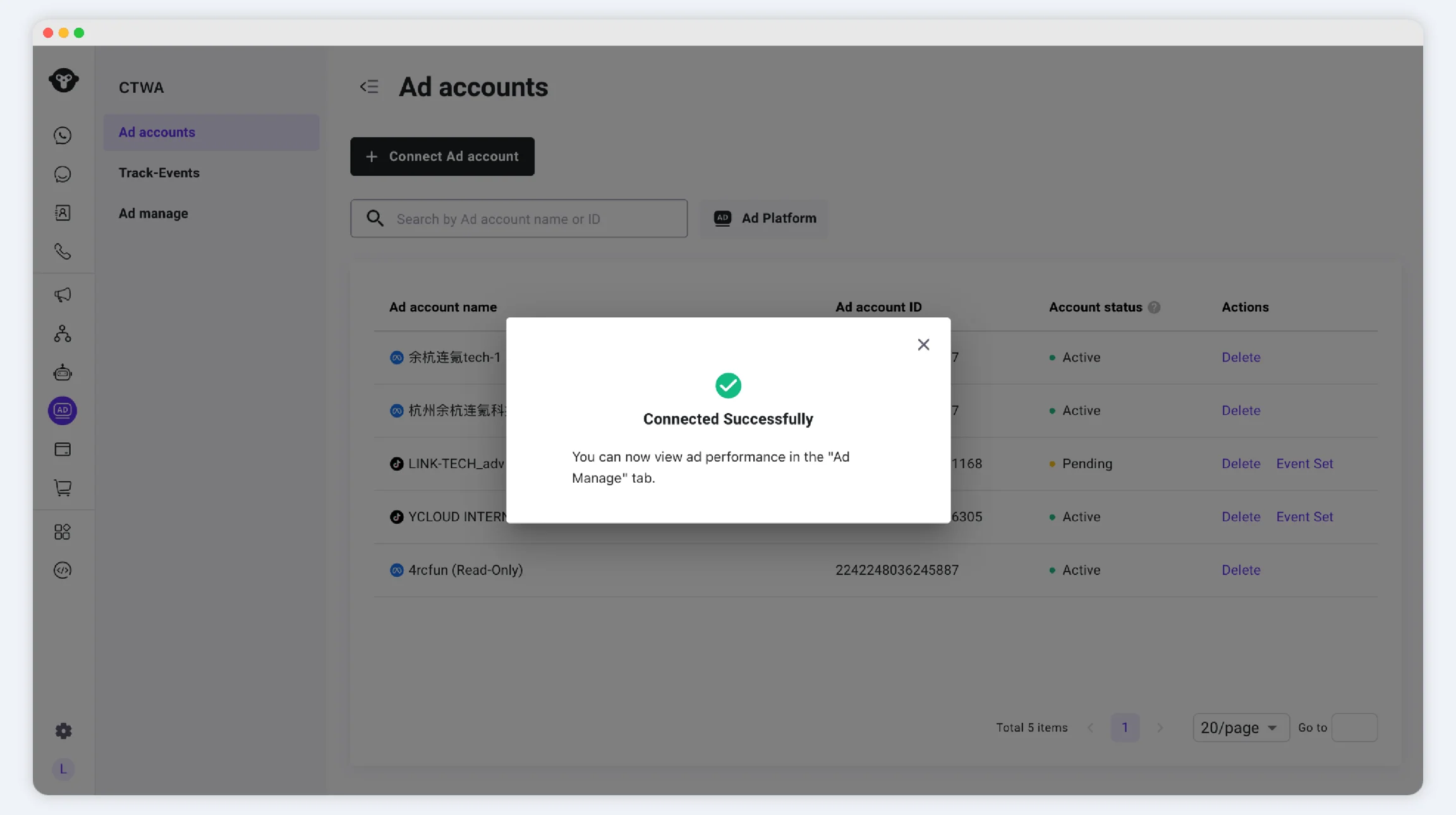The height and width of the screenshot is (815, 1456).
Task: Select the Ad accounts menu item
Action: (211, 132)
